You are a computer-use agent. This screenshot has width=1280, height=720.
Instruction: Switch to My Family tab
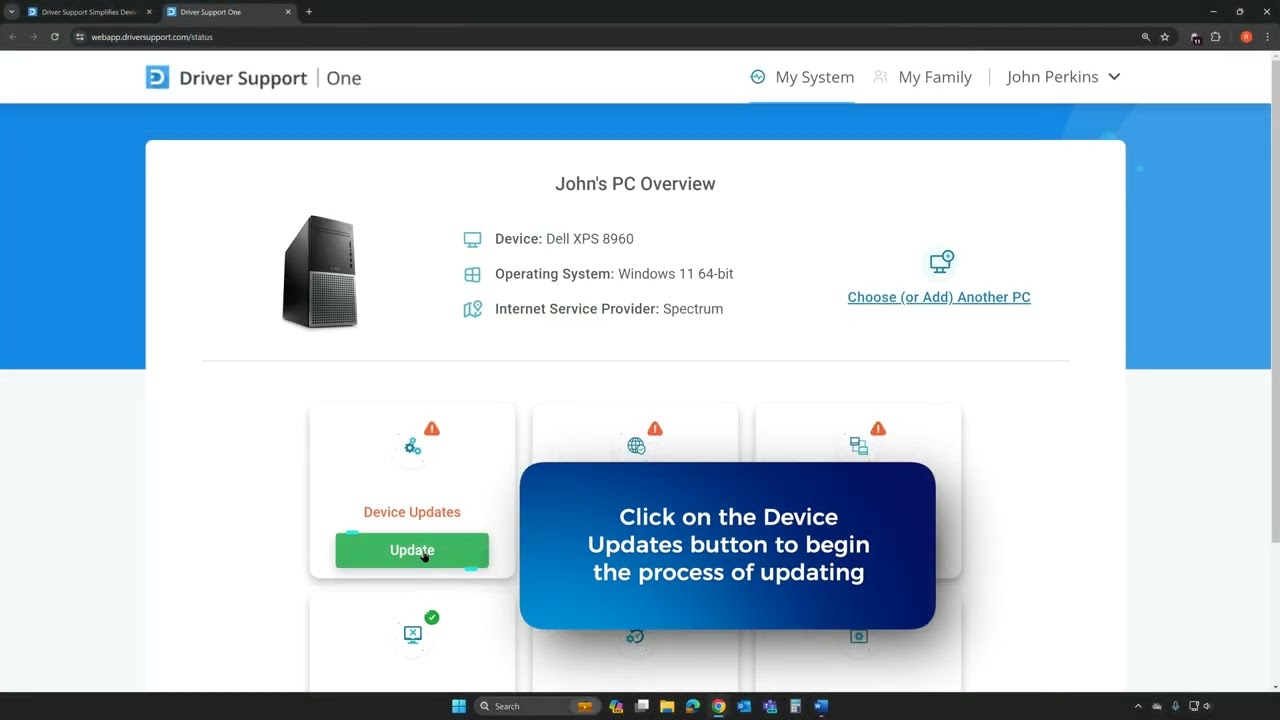(923, 77)
